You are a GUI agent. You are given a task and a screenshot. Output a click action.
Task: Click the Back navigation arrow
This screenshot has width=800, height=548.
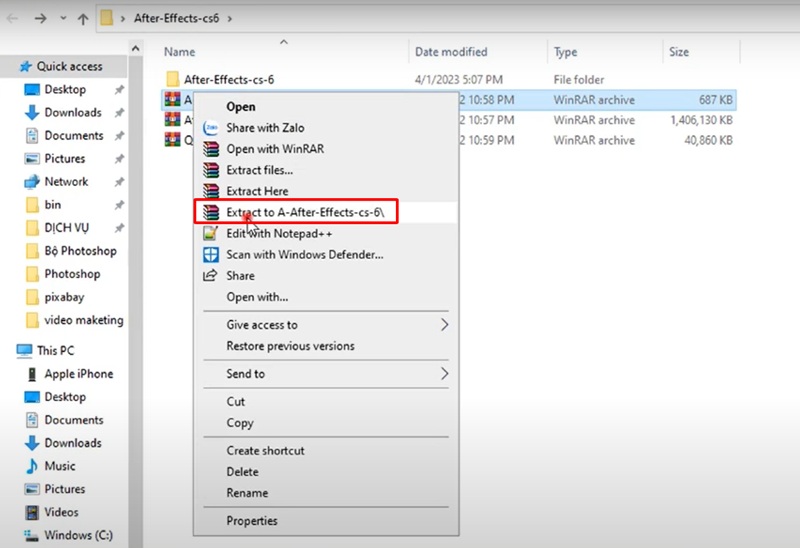[x=12, y=18]
